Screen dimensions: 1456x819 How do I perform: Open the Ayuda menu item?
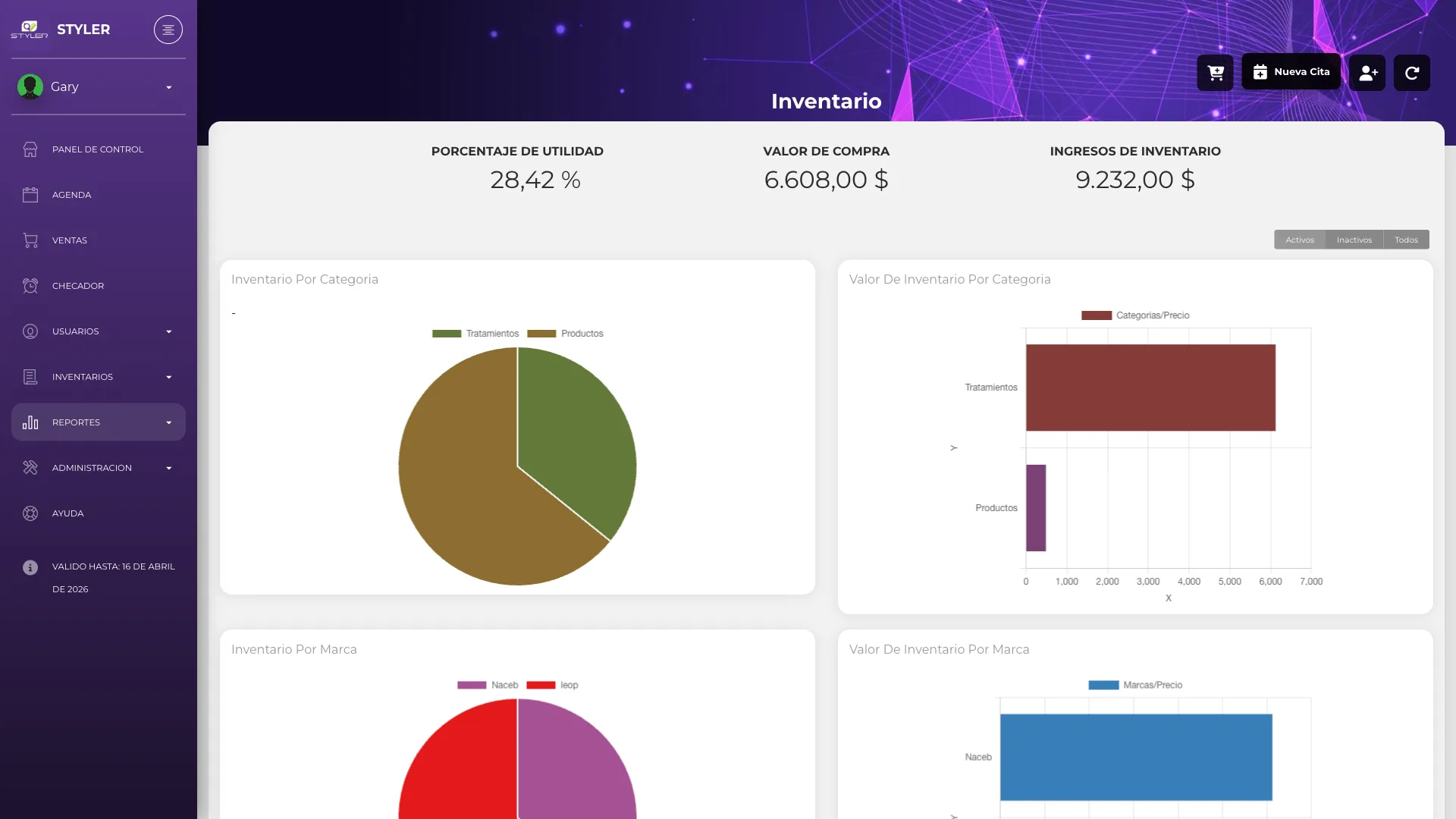click(x=99, y=513)
